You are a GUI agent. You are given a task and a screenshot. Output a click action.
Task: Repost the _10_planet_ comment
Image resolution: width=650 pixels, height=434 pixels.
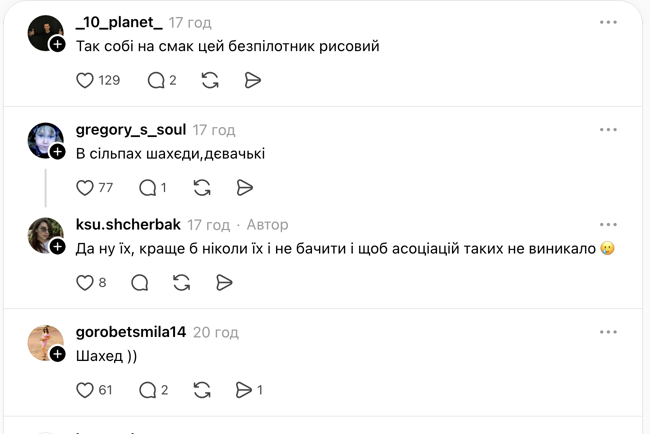(x=210, y=80)
